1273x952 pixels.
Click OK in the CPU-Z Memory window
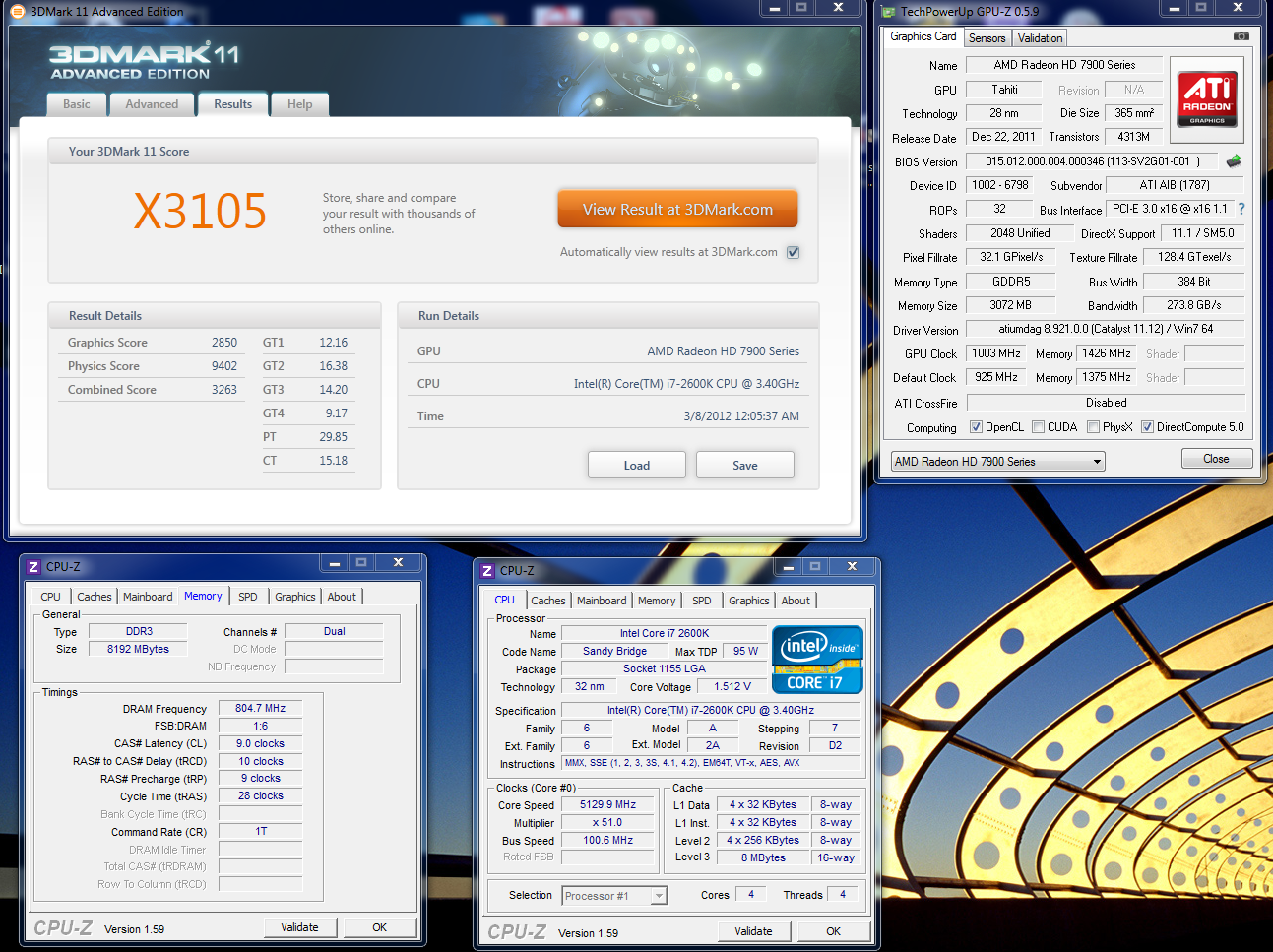pyautogui.click(x=380, y=927)
